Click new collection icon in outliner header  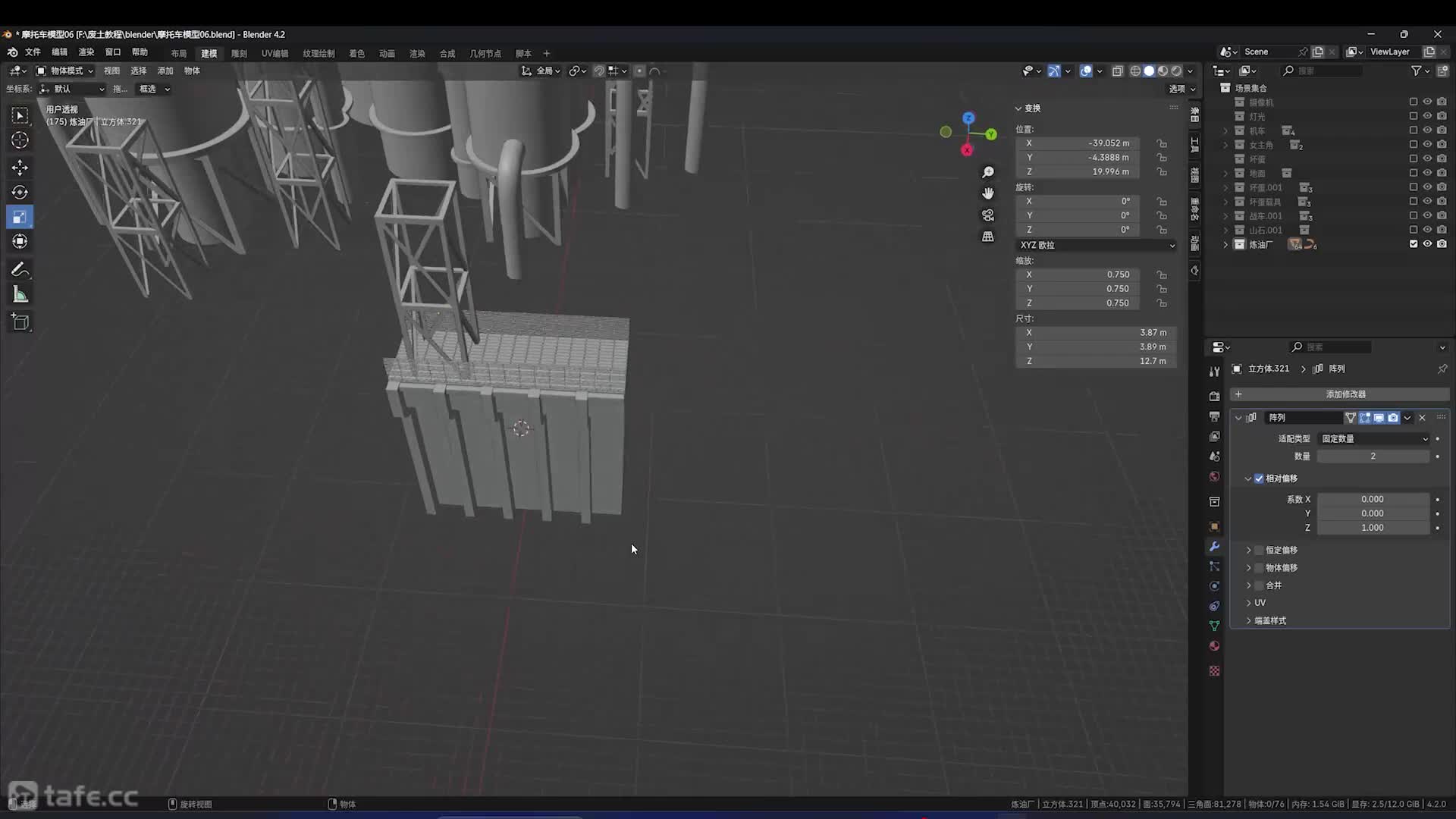click(1442, 71)
